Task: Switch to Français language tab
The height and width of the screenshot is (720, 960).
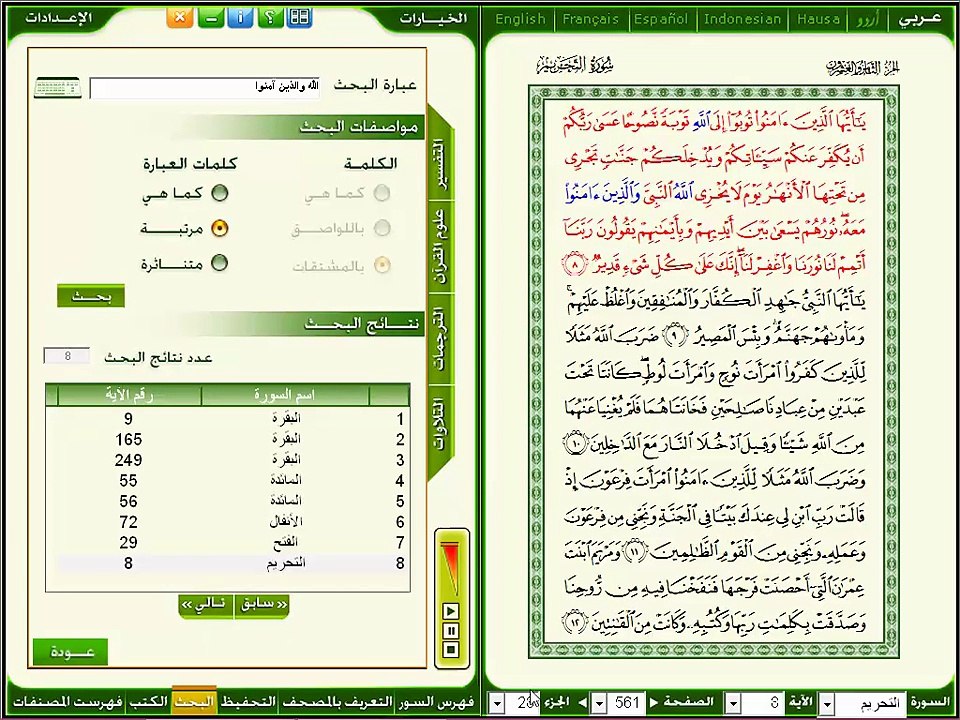Action: point(591,19)
